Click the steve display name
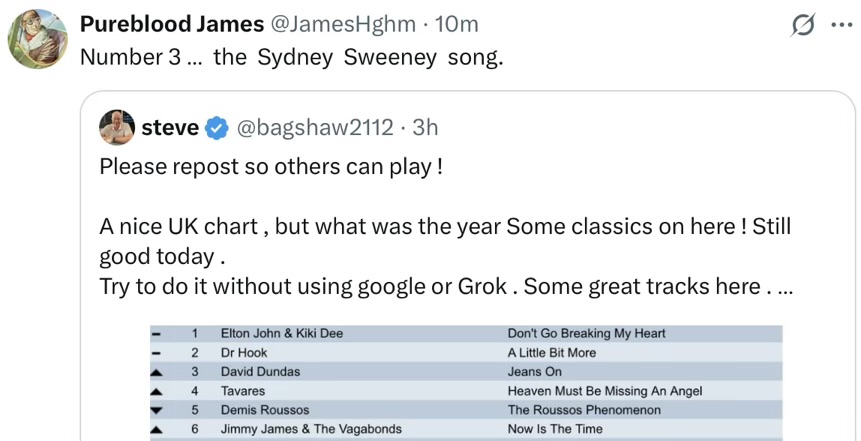The width and height of the screenshot is (861, 441). click(x=170, y=127)
